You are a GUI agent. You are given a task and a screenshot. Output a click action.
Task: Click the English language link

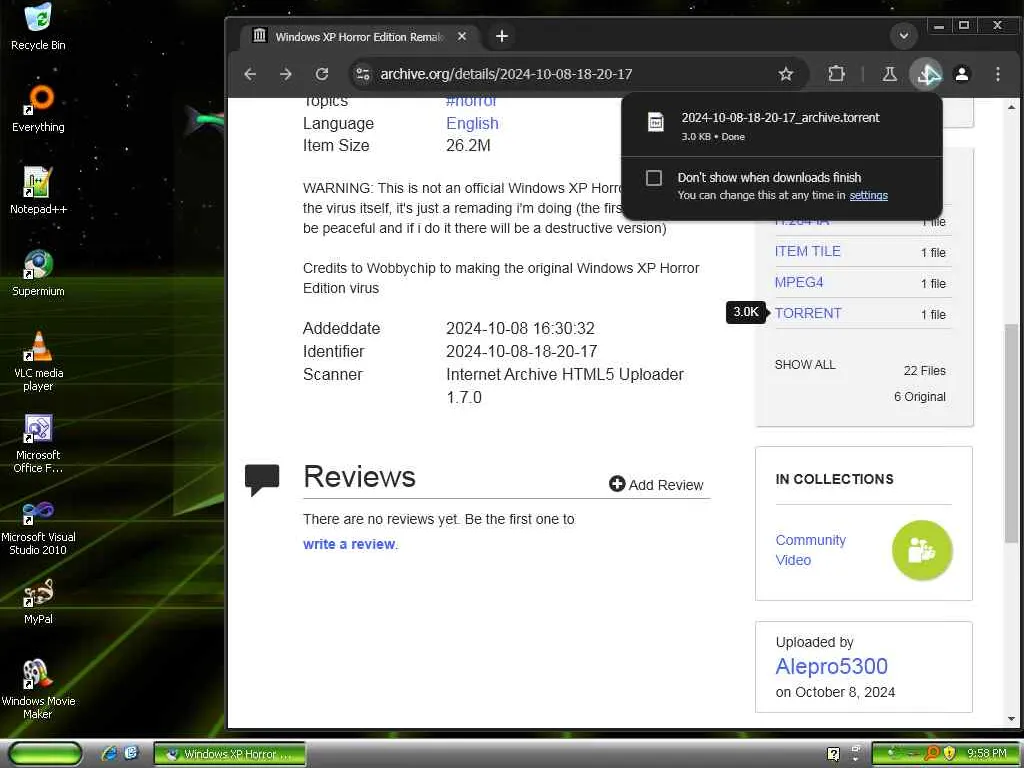(472, 123)
